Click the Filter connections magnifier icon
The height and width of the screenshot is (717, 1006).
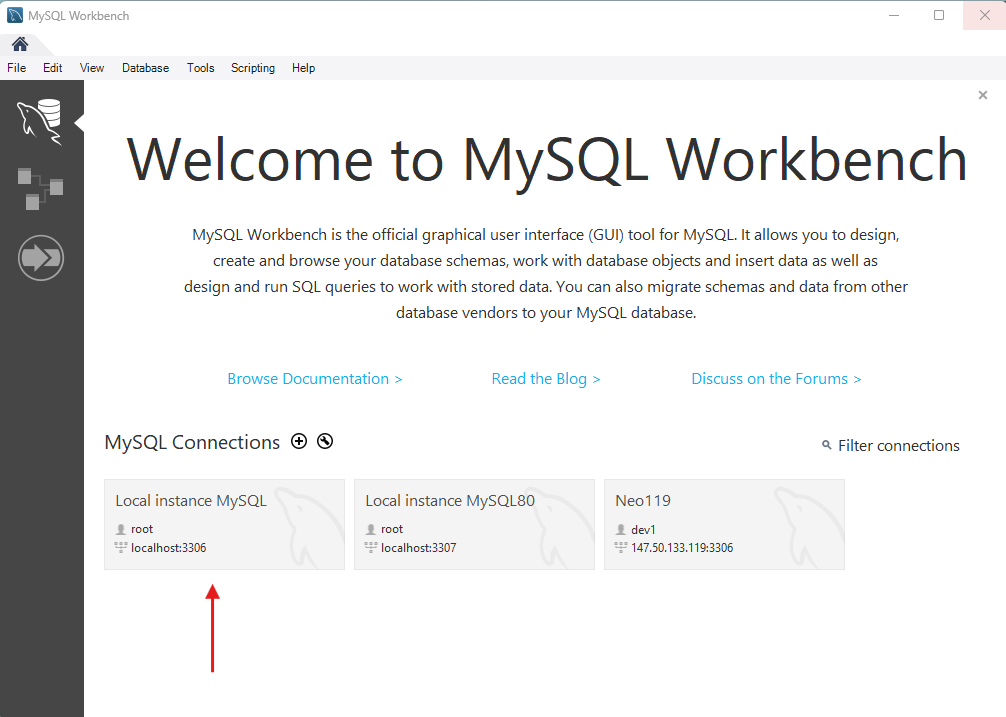[x=826, y=446]
